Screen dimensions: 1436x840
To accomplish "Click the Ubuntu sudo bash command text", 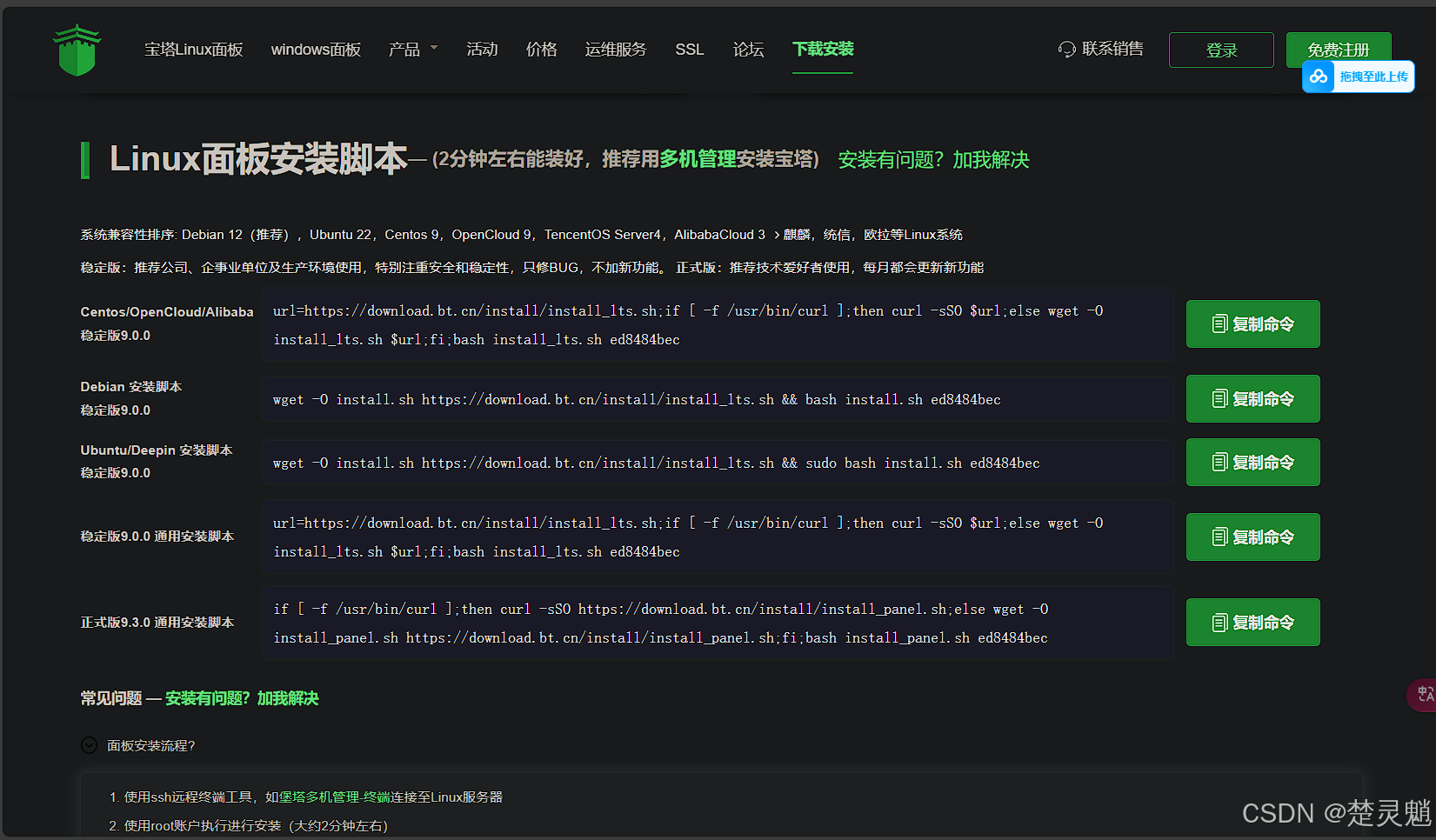I will click(x=656, y=463).
